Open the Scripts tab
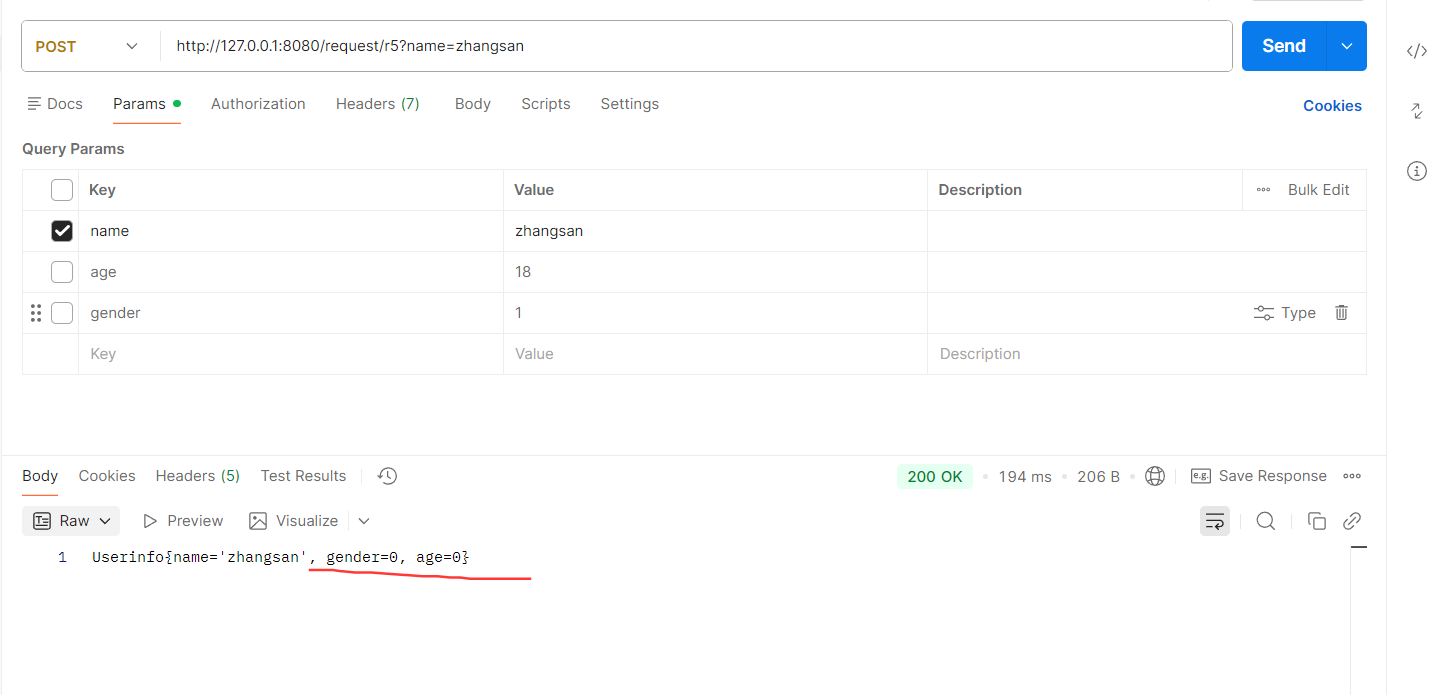The image size is (1447, 695). click(545, 104)
